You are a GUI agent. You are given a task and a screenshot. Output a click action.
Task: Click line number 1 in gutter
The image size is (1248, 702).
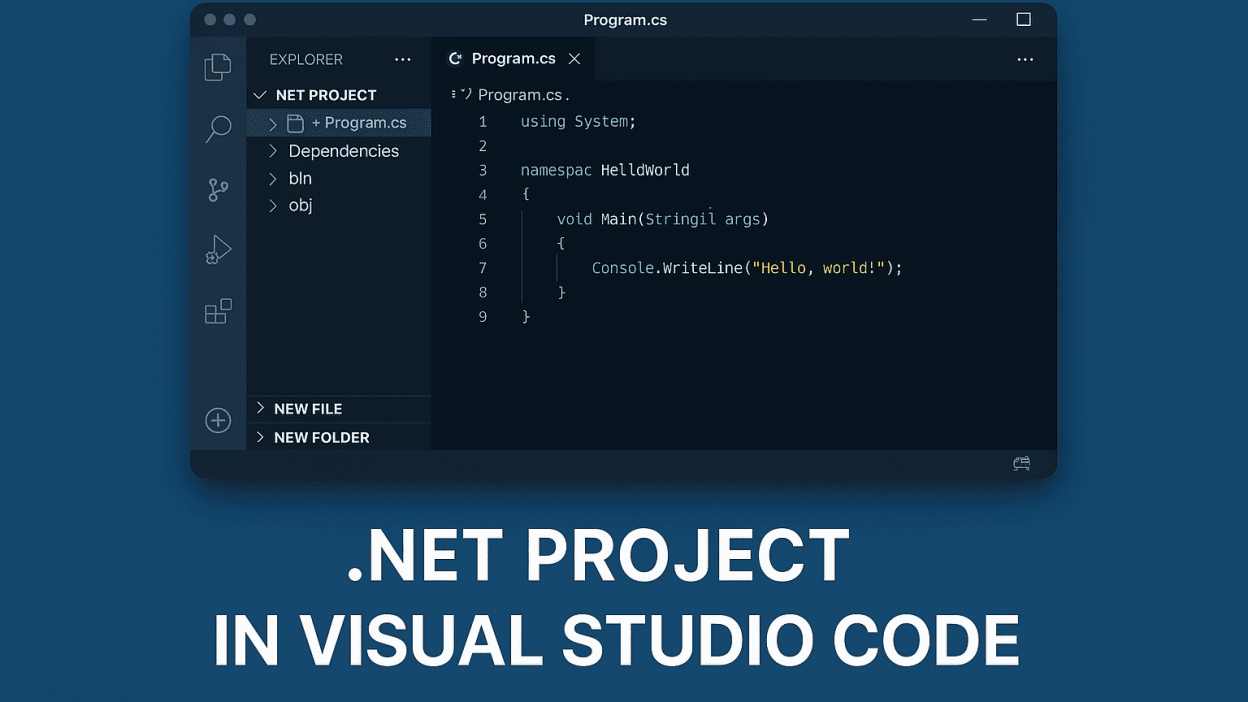(483, 122)
